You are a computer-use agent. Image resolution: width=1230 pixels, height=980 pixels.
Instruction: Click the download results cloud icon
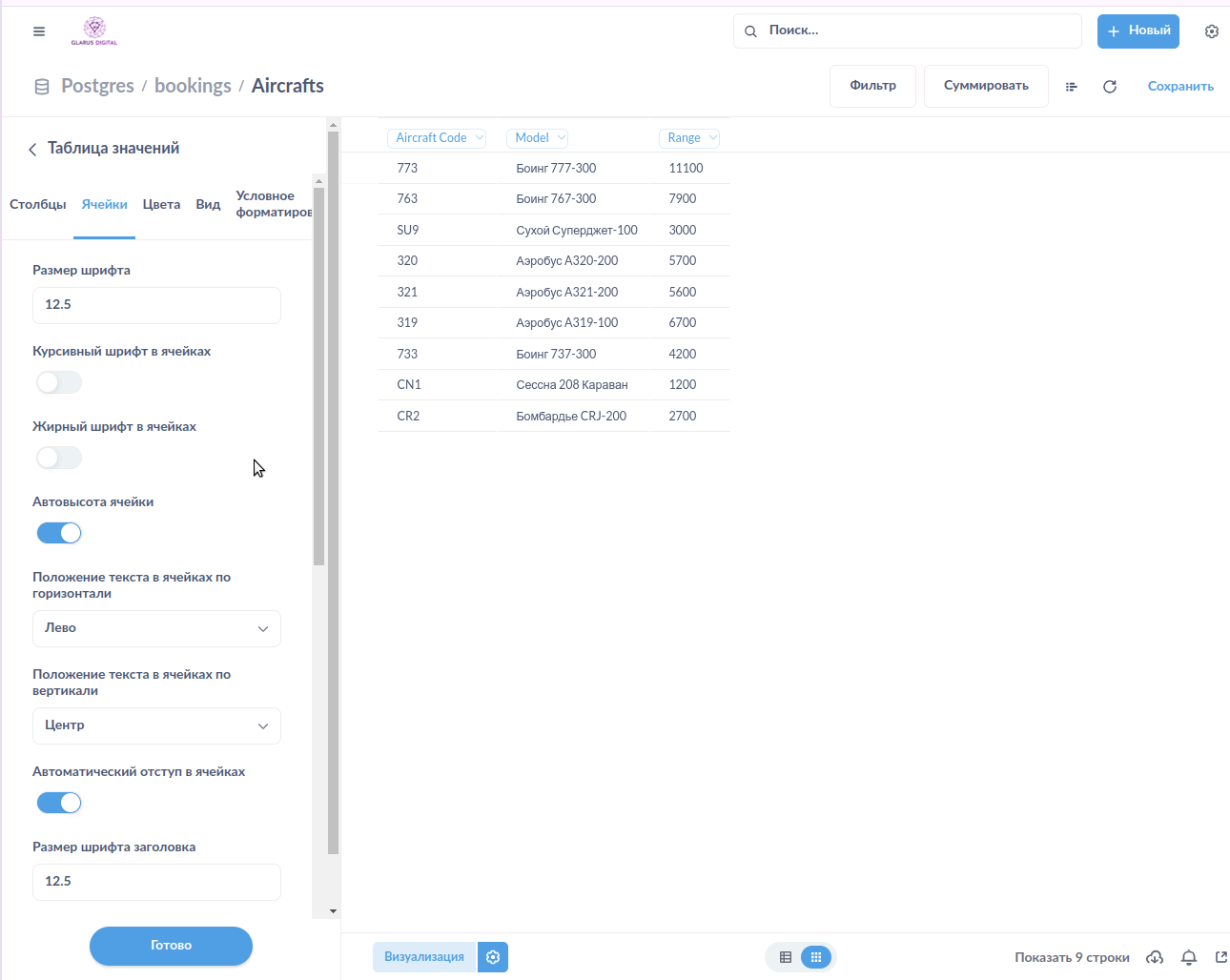(1155, 957)
